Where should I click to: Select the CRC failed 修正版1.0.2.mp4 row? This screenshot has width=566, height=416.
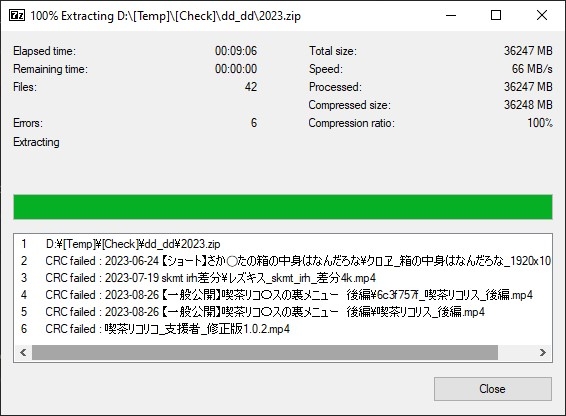click(283, 329)
